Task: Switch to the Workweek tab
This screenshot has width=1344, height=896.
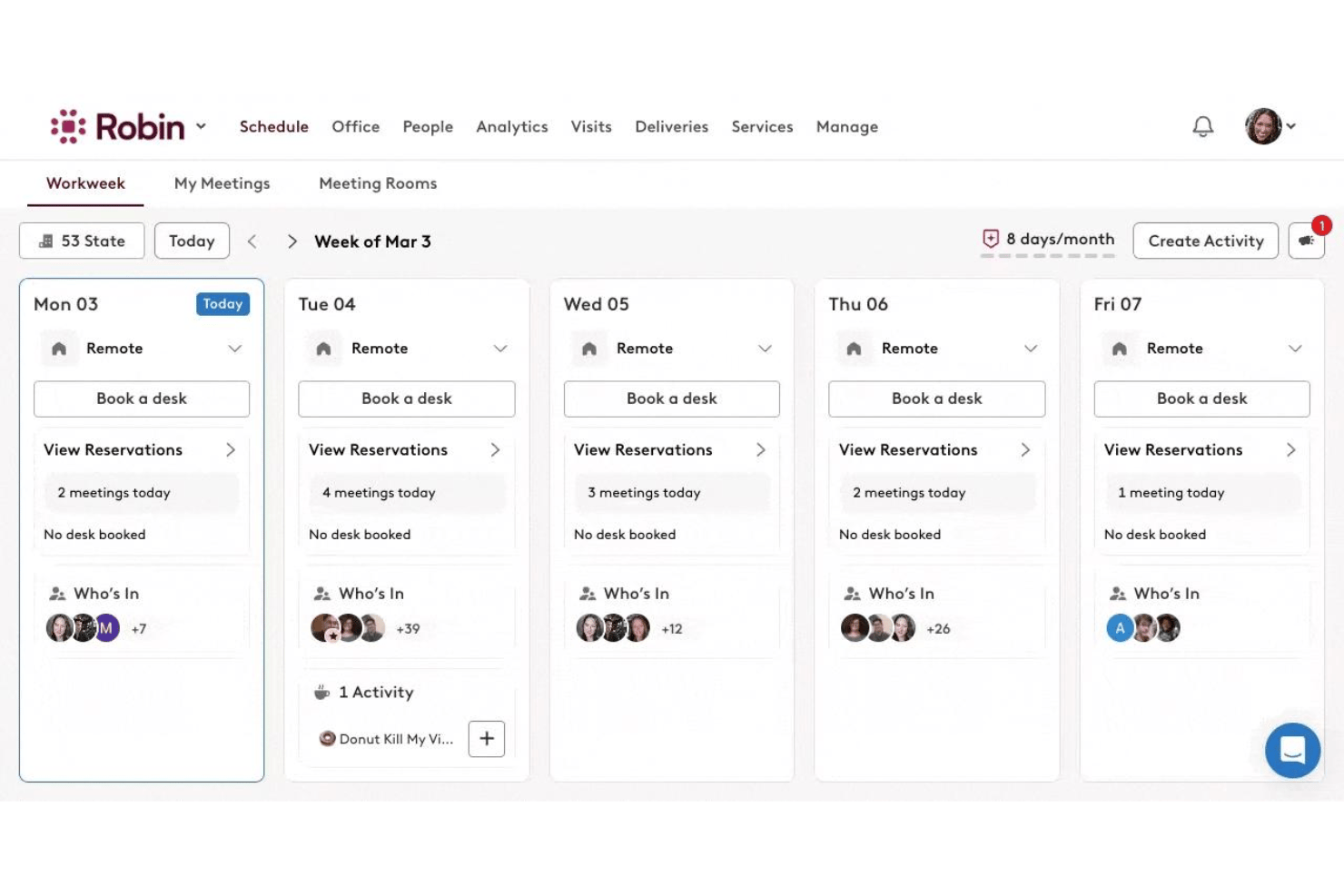Action: (x=86, y=183)
